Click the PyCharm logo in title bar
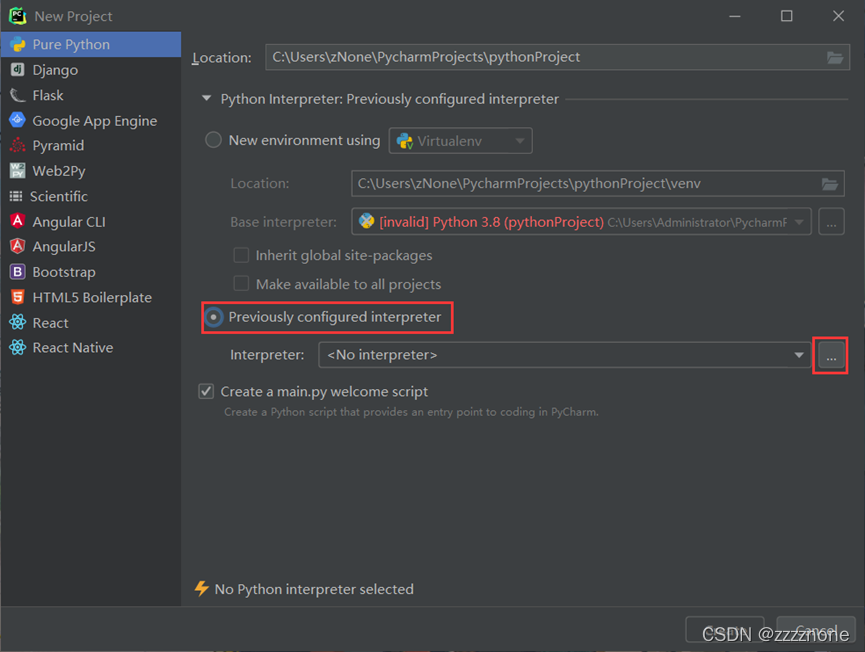 (x=18, y=16)
